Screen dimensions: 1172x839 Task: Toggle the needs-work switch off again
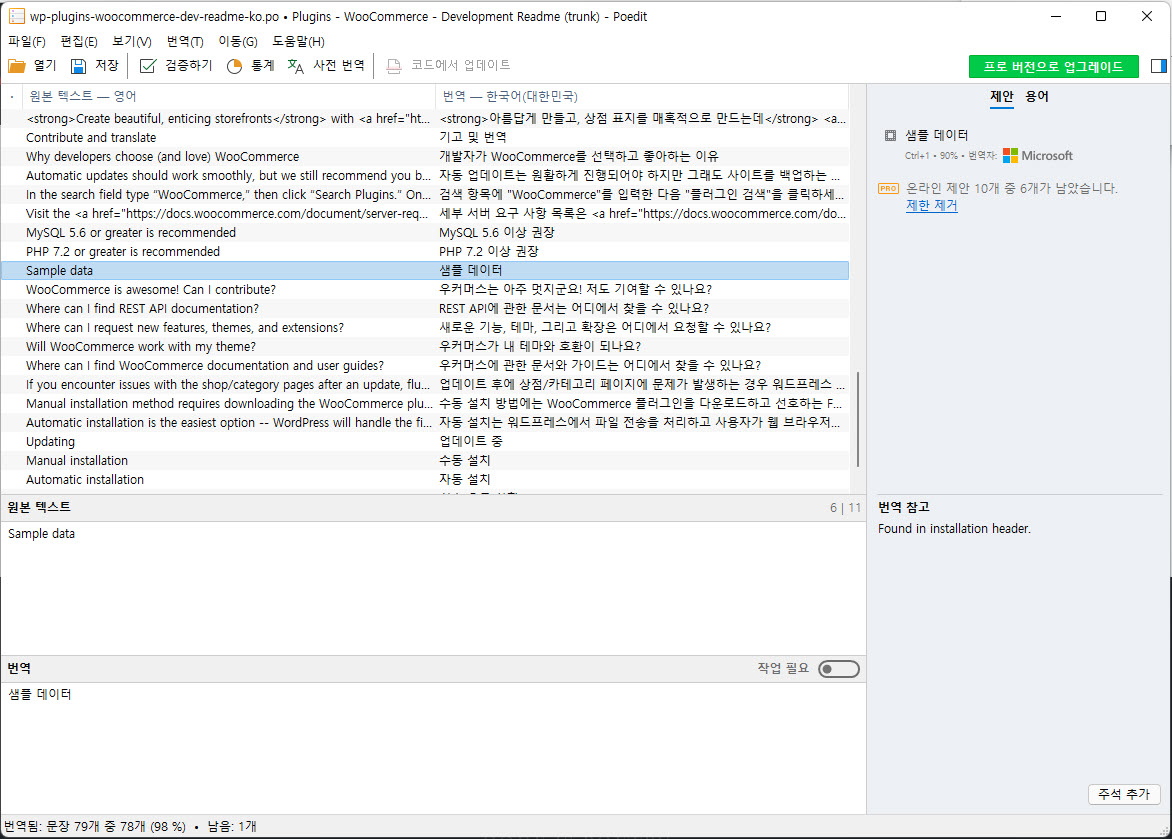click(x=838, y=668)
